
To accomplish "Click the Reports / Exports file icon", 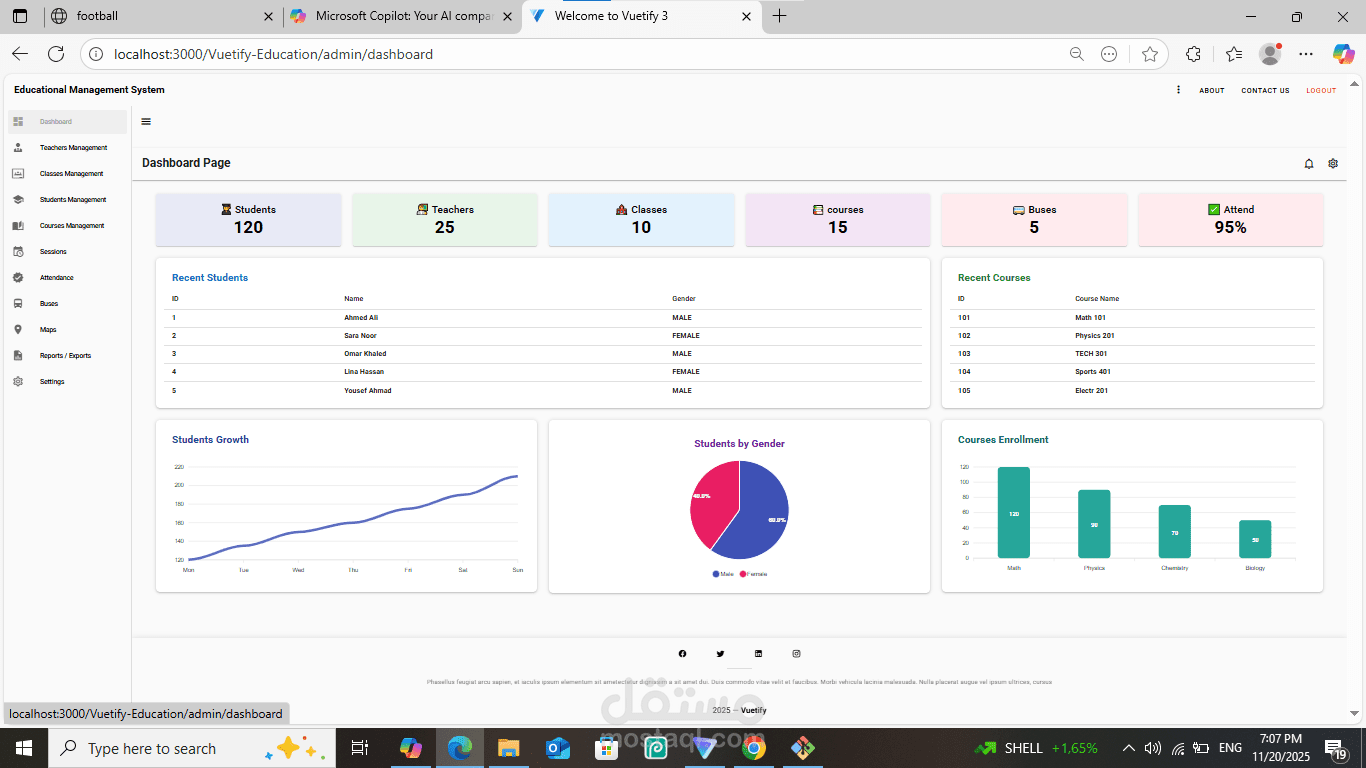I will pos(18,356).
